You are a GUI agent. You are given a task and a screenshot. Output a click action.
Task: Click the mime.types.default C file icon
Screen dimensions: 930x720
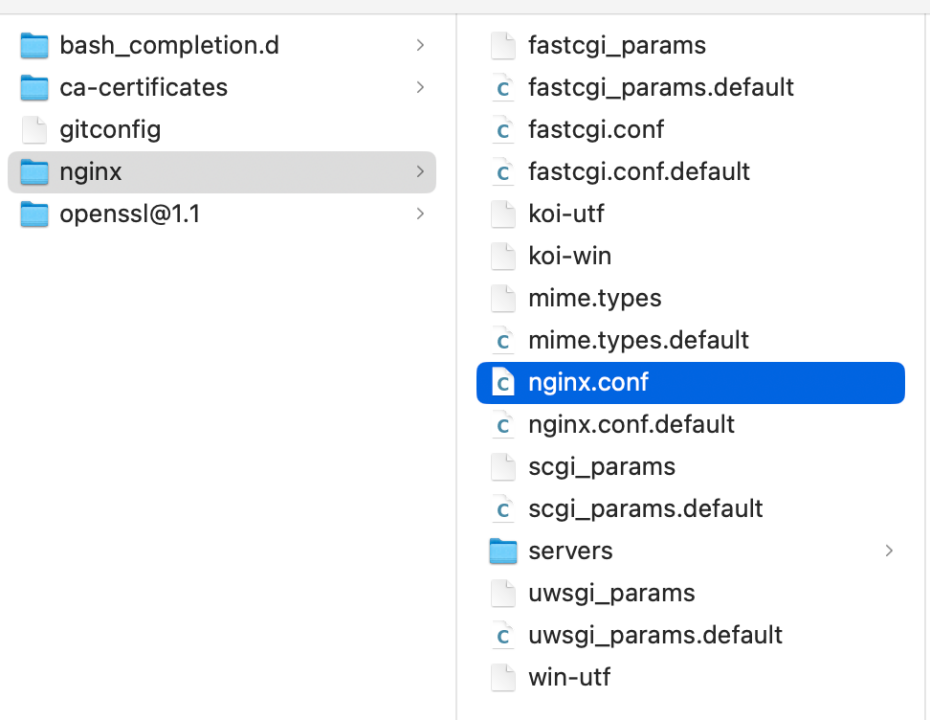click(503, 340)
